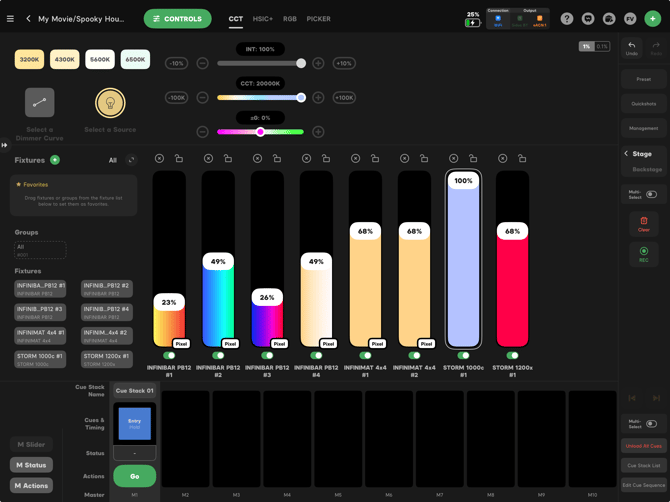Switch to the RGB tab
670x502 pixels.
[290, 19]
